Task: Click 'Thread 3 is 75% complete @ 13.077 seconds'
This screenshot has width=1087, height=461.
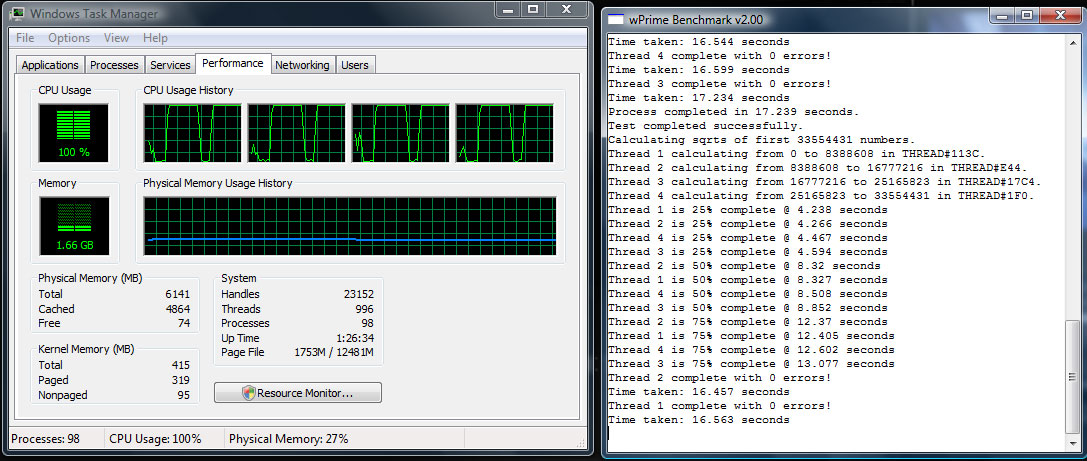Action: pyautogui.click(x=751, y=364)
